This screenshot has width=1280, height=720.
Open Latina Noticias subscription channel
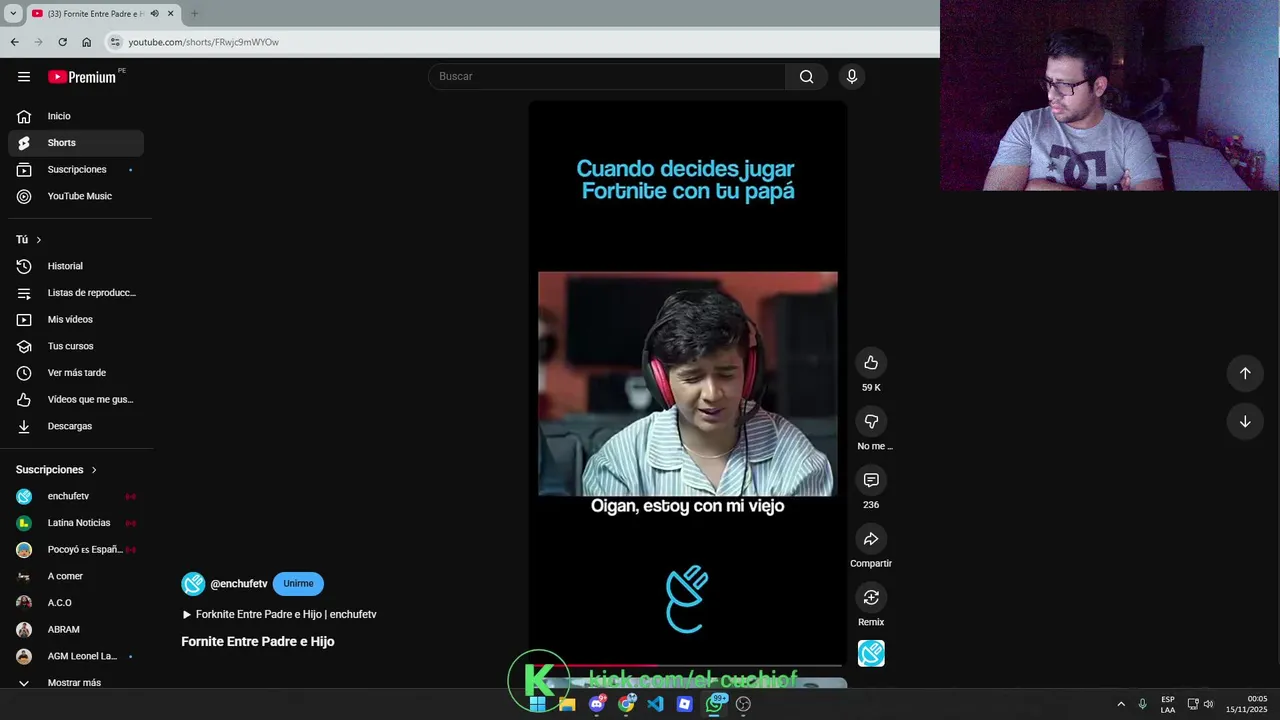point(76,523)
